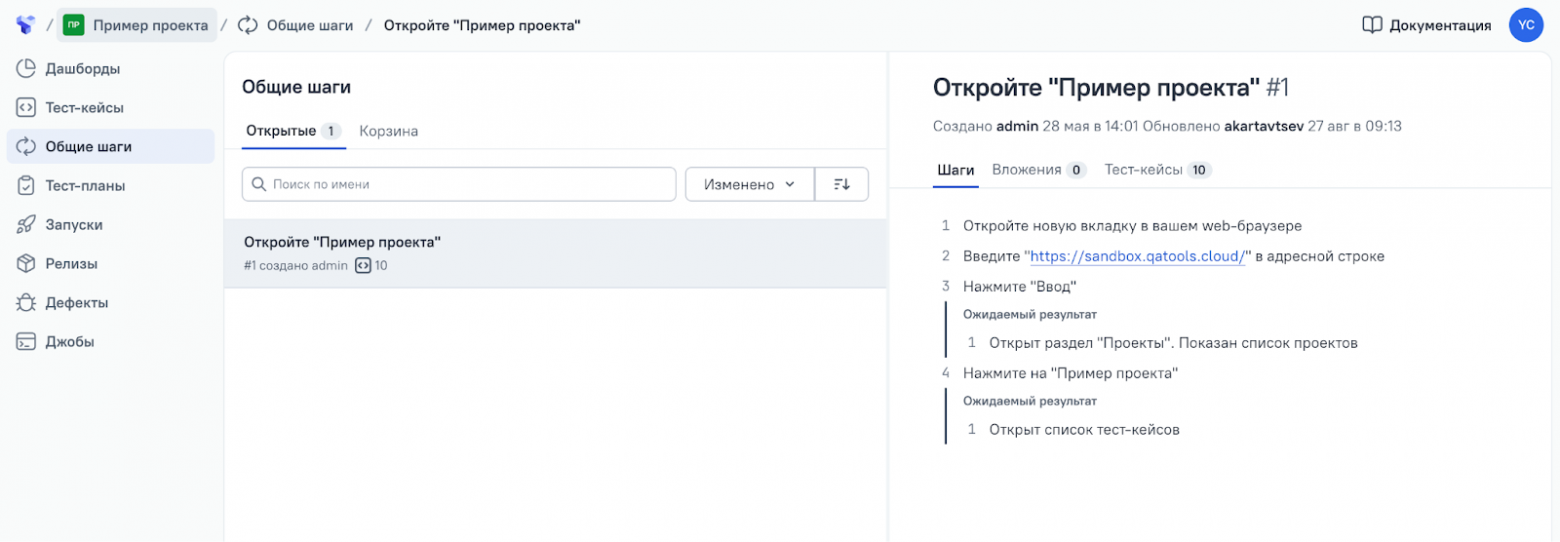Go to Тест-планы in sidebar

click(84, 186)
